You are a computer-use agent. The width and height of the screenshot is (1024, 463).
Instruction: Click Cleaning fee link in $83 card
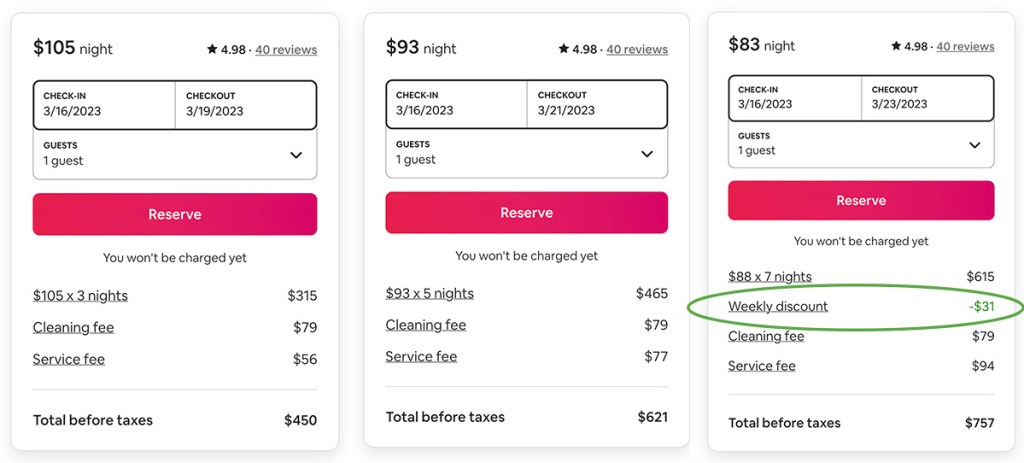(x=766, y=337)
